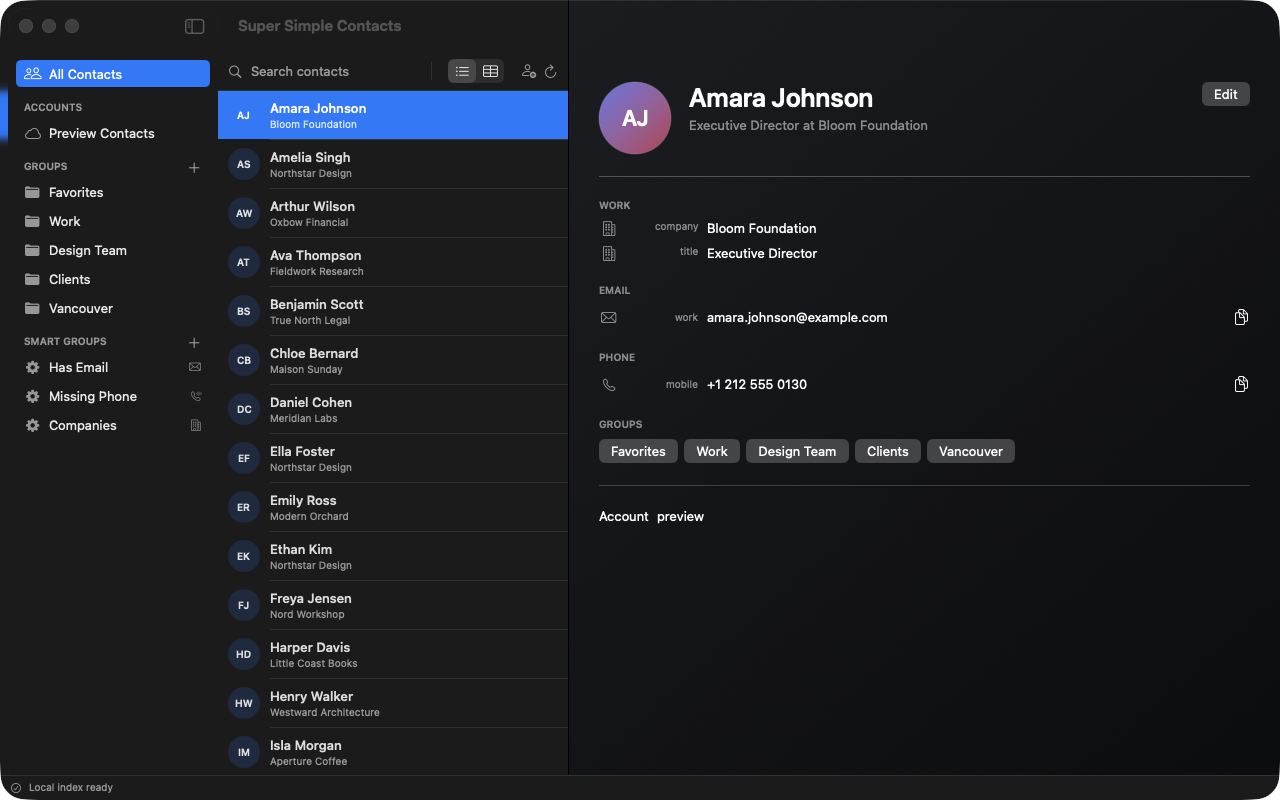Click Bloom Foundation company value
This screenshot has width=1280, height=800.
[x=762, y=228]
